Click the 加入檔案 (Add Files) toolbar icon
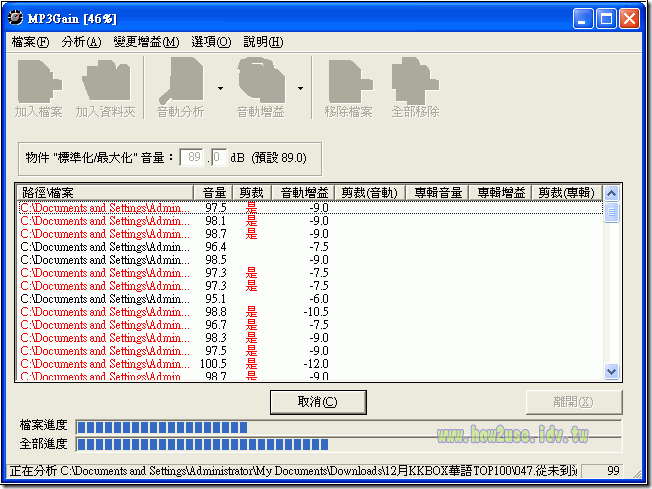Screen dimensions: 652x489 click(39, 88)
